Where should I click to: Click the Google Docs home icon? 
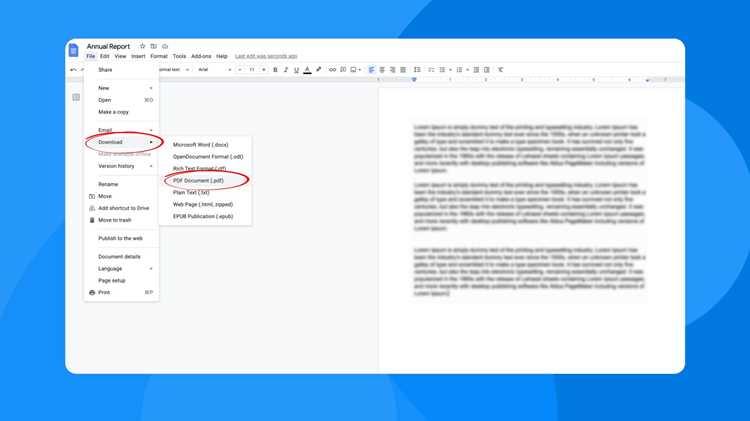pos(73,50)
